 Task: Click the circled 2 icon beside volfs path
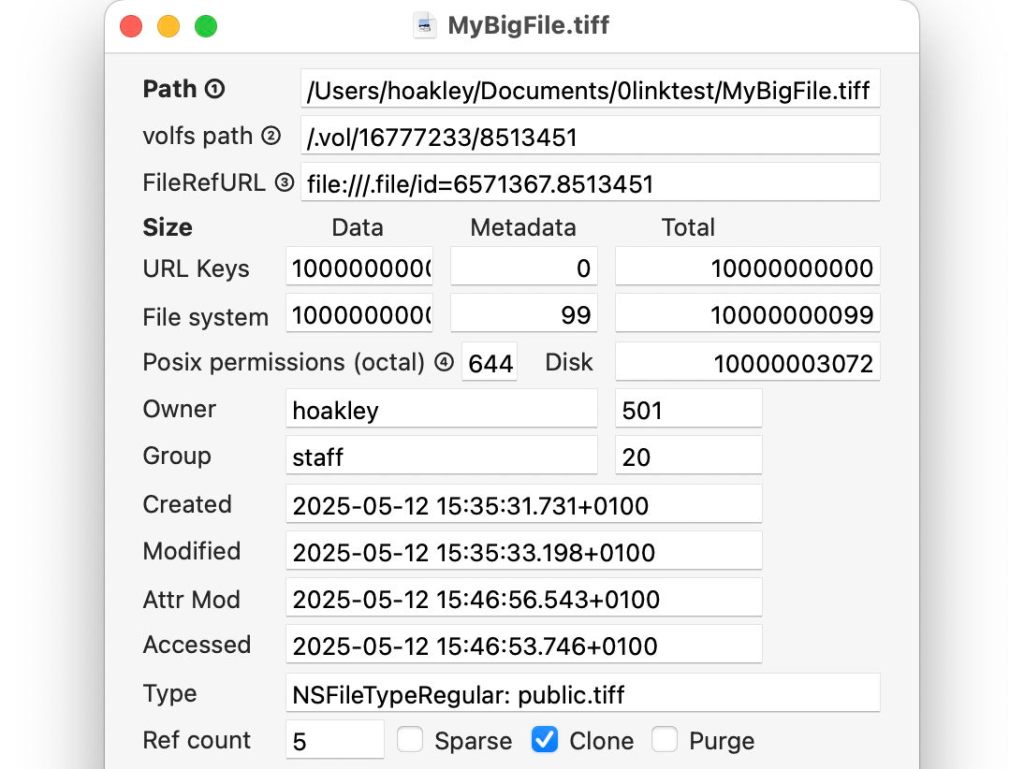point(270,136)
